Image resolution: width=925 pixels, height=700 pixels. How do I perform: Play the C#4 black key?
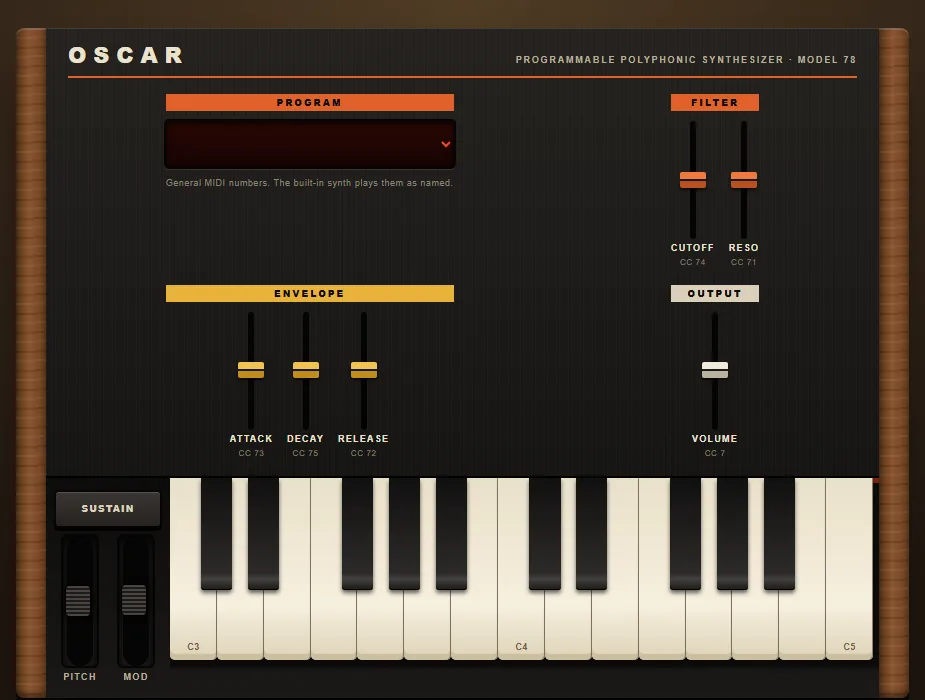pos(544,533)
